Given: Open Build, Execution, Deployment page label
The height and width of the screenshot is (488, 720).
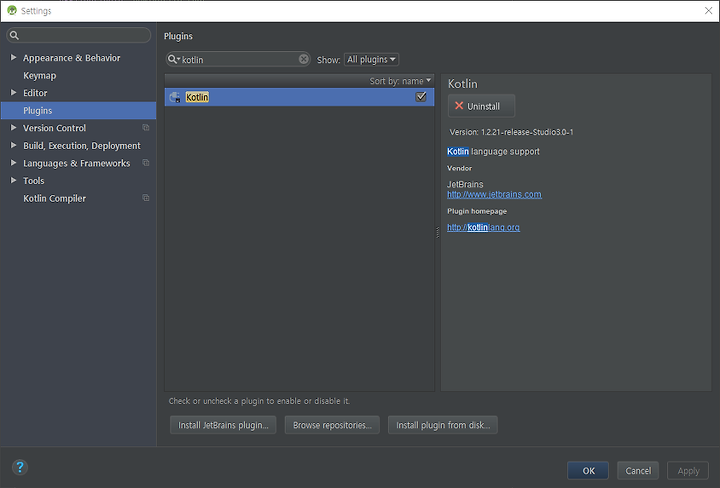Looking at the screenshot, I should (x=82, y=146).
